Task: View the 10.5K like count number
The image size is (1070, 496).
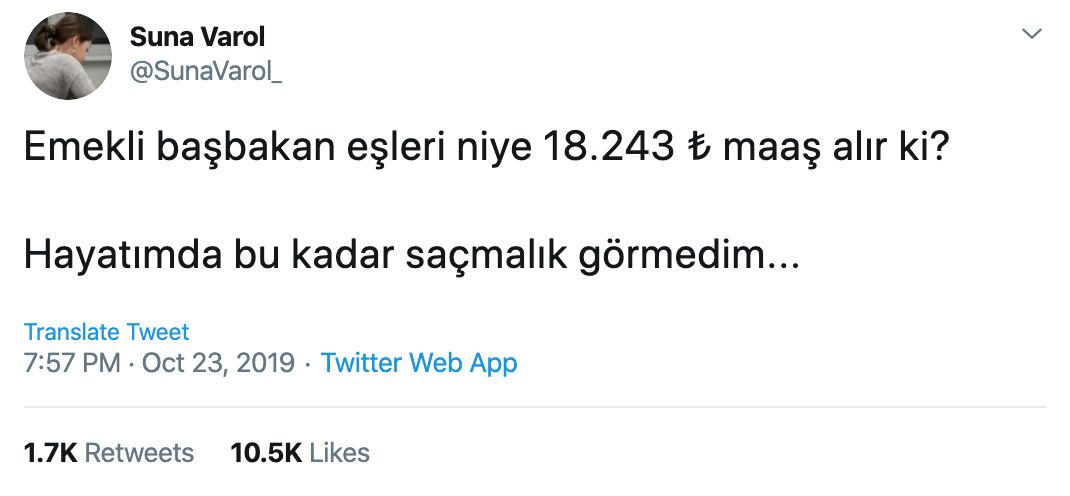Action: click(266, 452)
